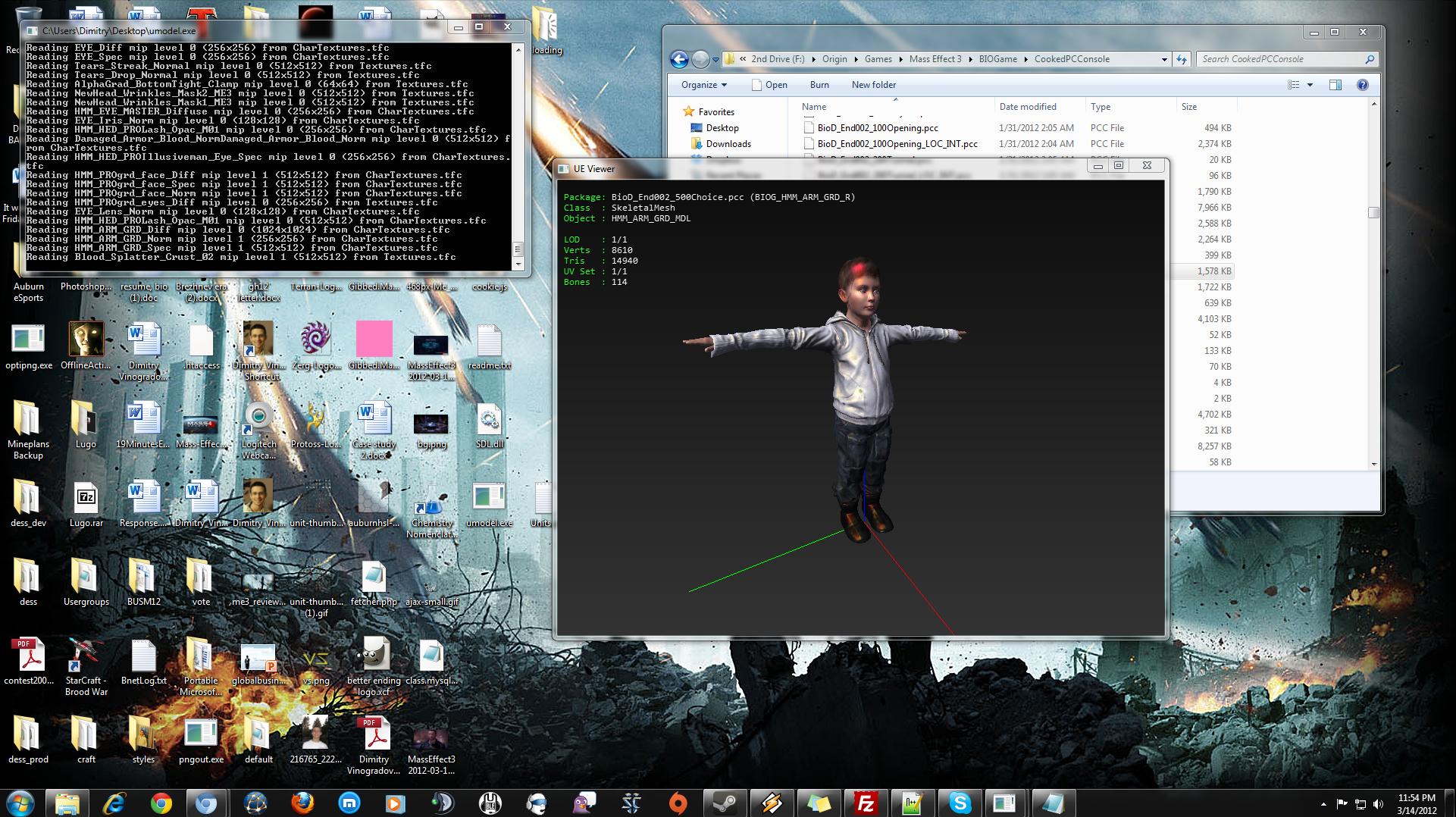Select the readme.txt desktop icon
This screenshot has height=817, width=1456.
489,347
